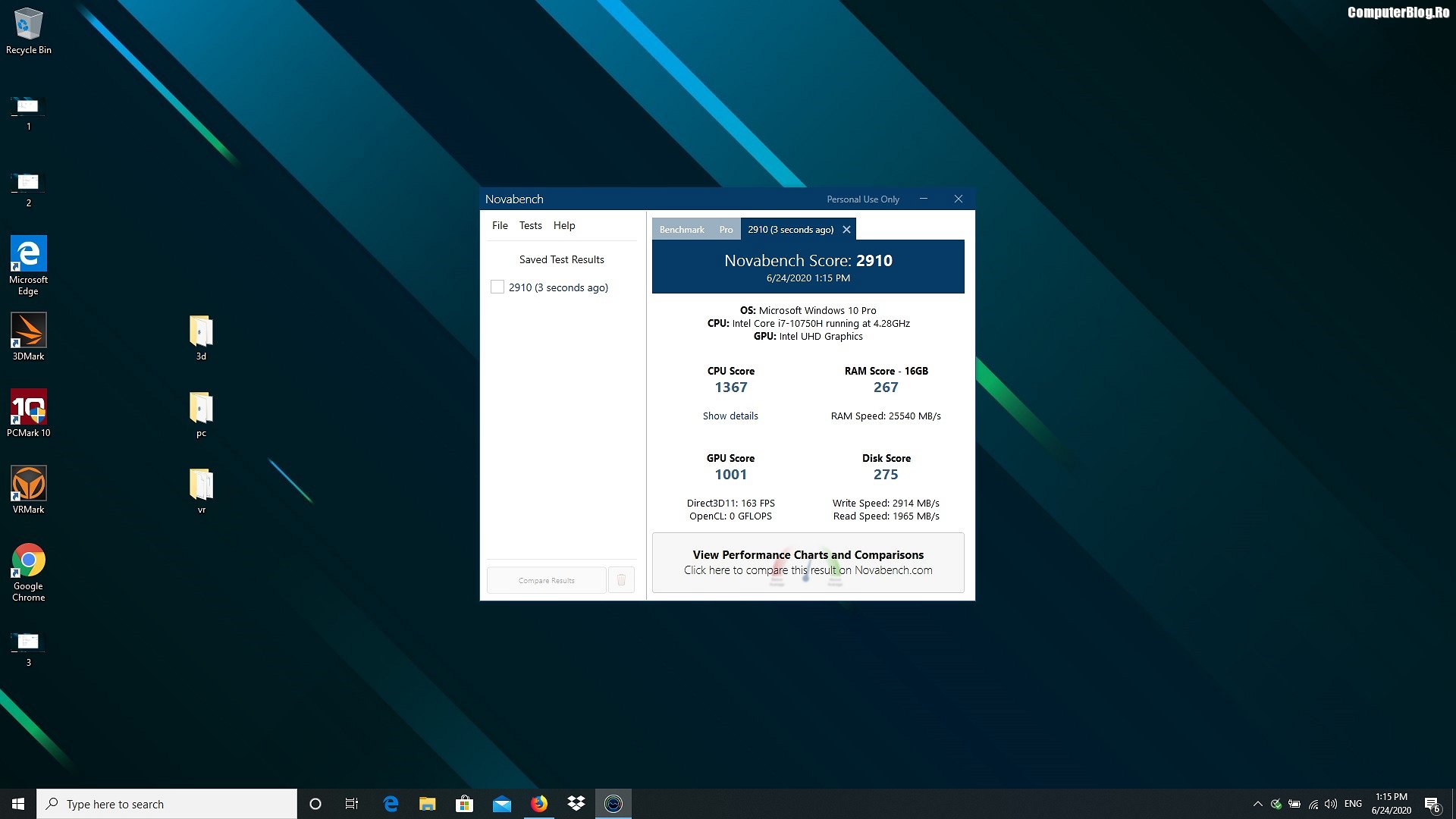Open the Microsoft Store taskbar icon
The image size is (1456, 819).
click(464, 804)
